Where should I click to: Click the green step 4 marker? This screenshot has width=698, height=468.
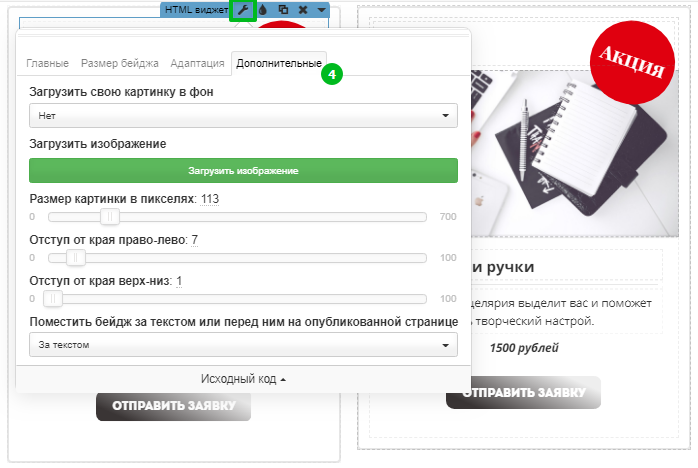[x=332, y=74]
